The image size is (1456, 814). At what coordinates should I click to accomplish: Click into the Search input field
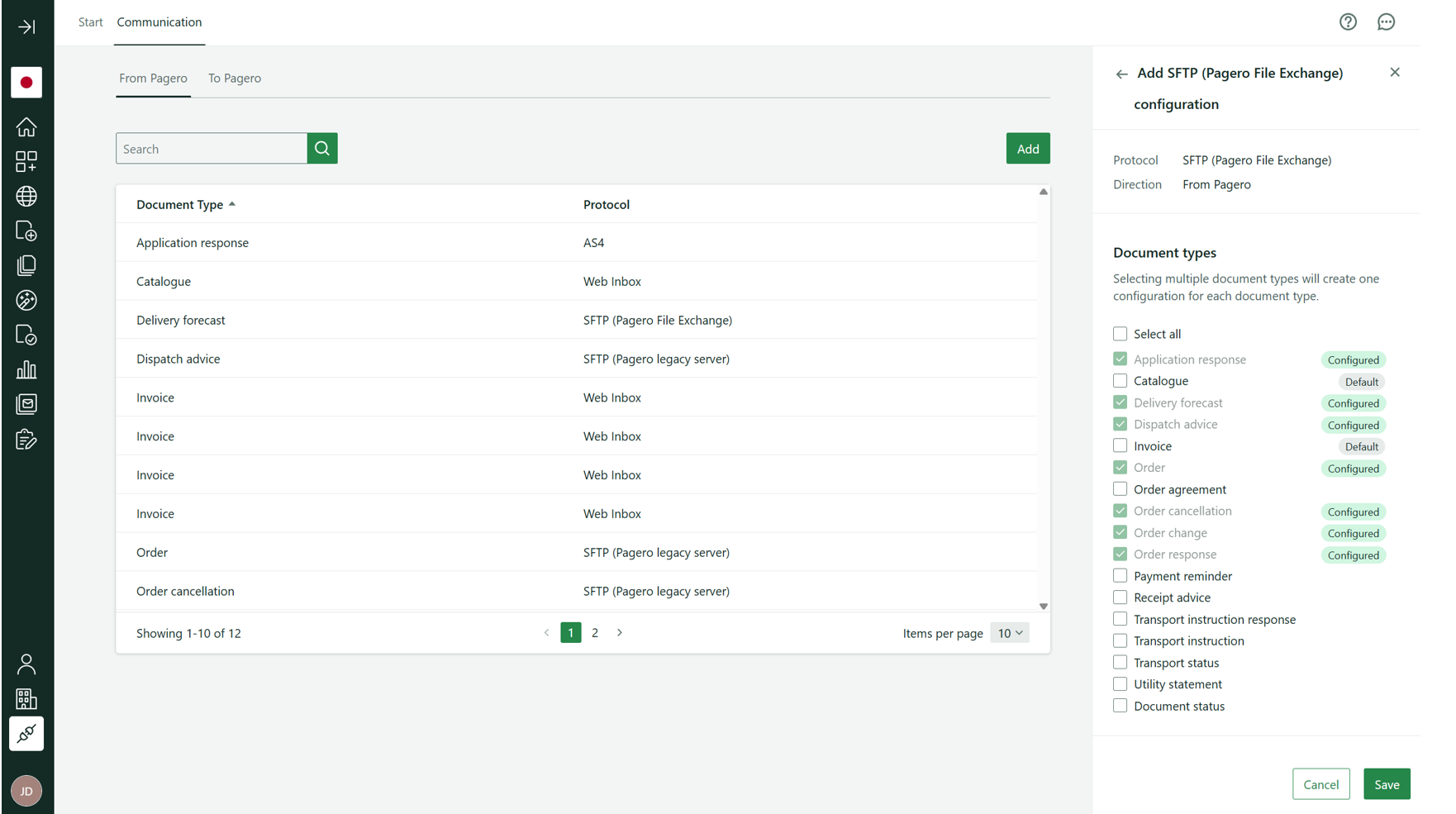(212, 149)
